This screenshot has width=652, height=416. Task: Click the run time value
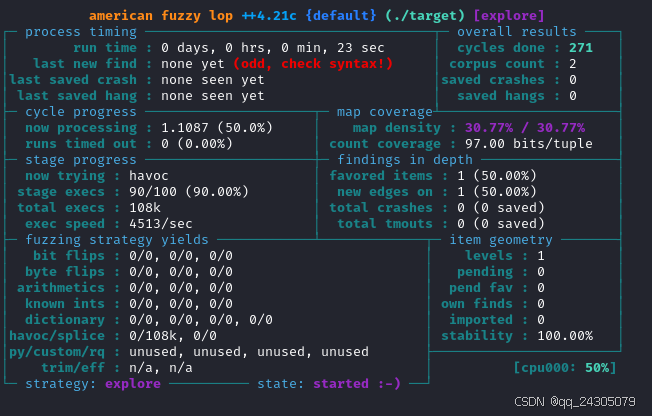click(273, 48)
